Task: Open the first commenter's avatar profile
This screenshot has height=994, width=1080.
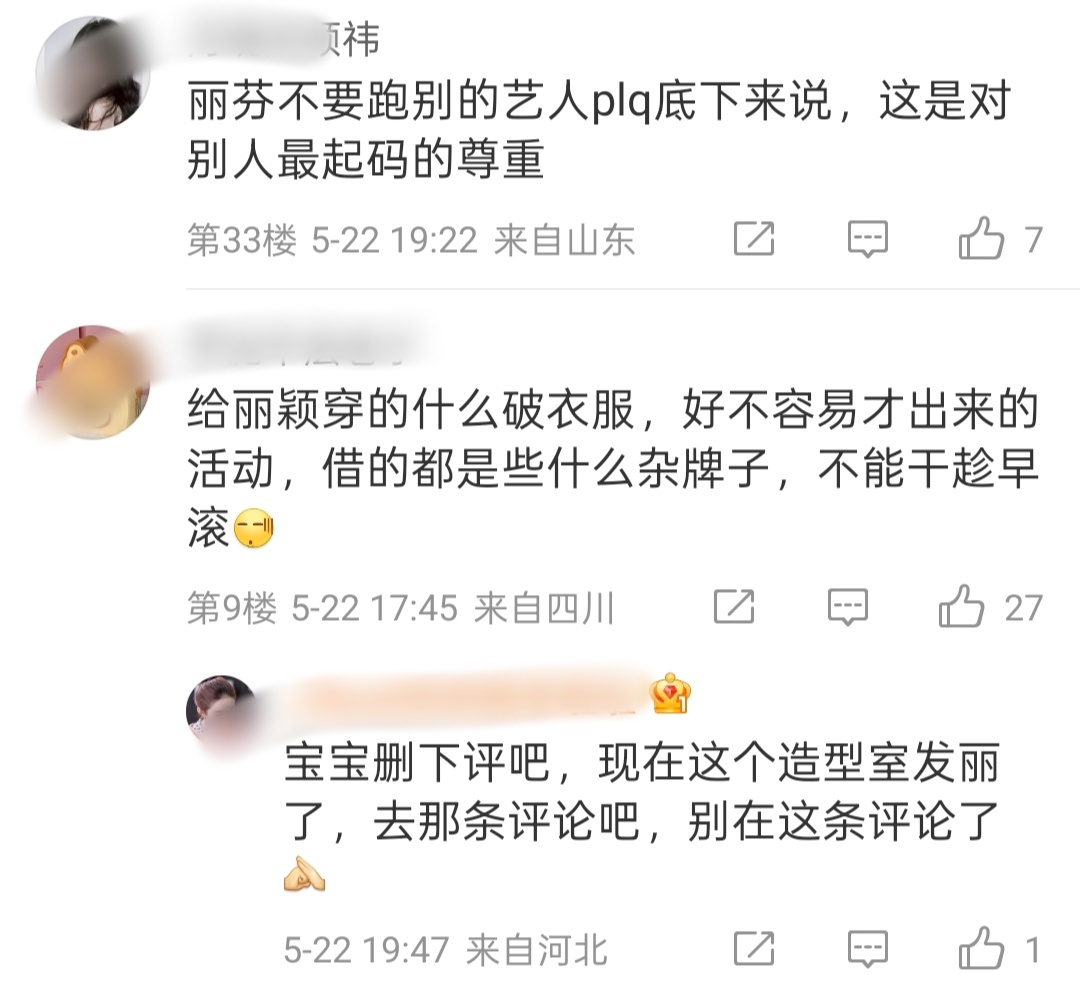Action: (93, 73)
